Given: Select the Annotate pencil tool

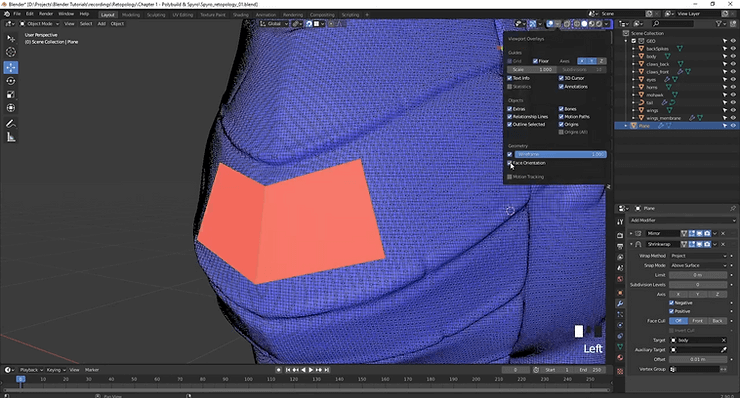Looking at the screenshot, I should [x=11, y=123].
